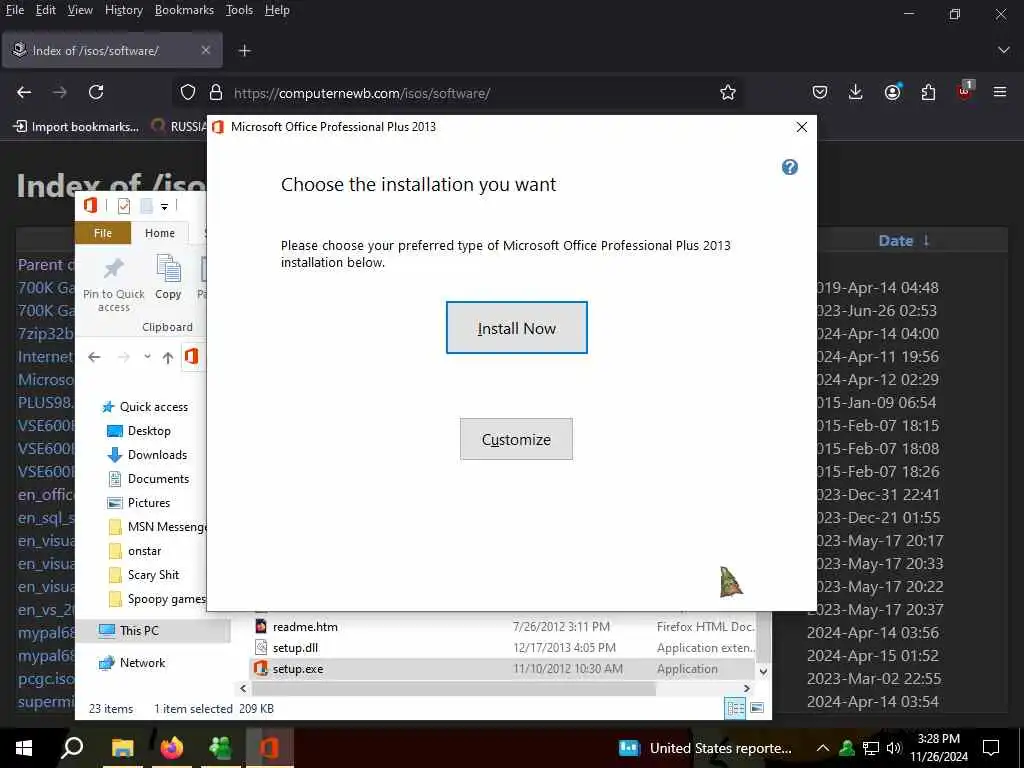Open the Firefox shield tracking protection icon
Image resolution: width=1024 pixels, height=768 pixels.
[x=188, y=93]
